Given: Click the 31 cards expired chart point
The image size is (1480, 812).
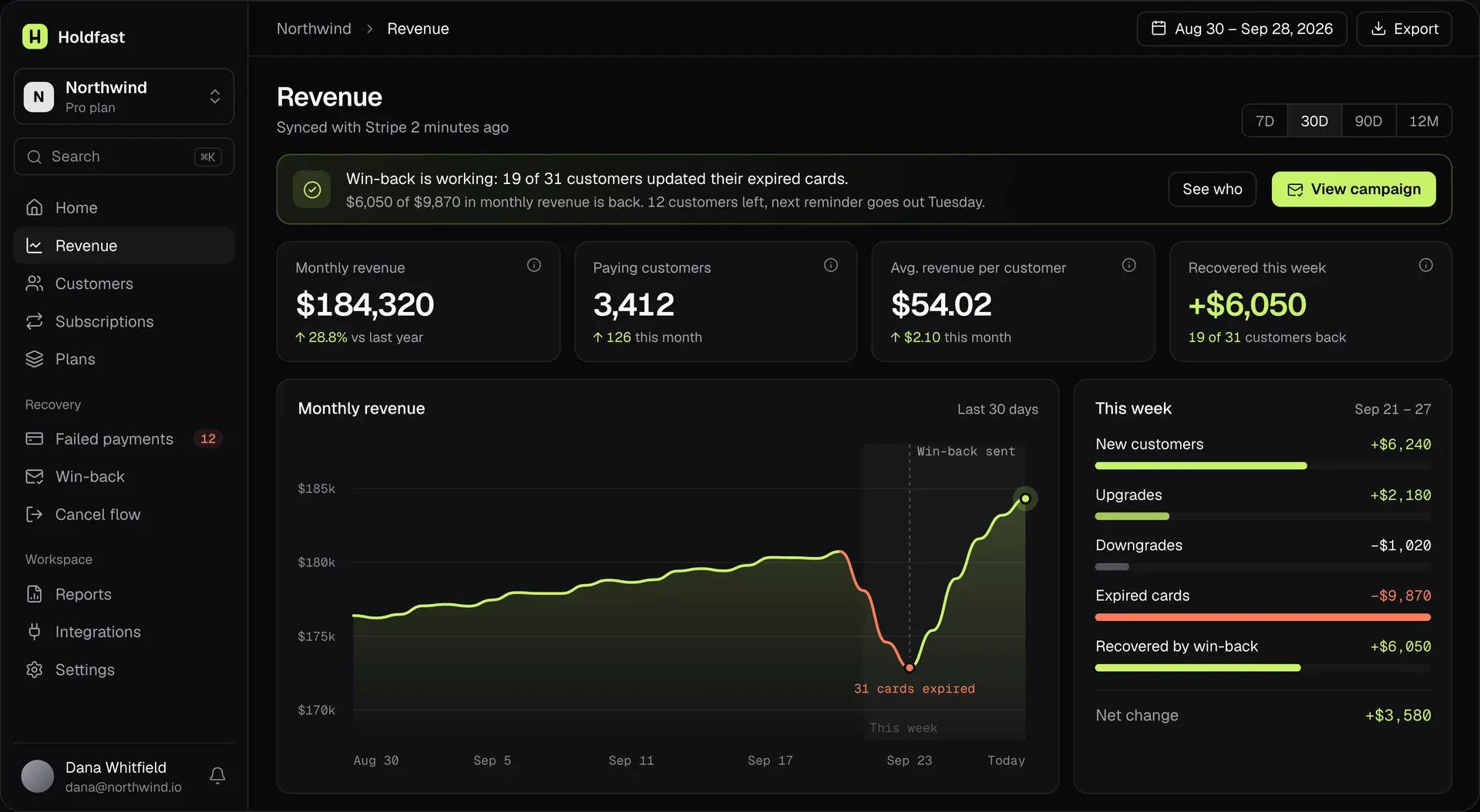Looking at the screenshot, I should 910,667.
